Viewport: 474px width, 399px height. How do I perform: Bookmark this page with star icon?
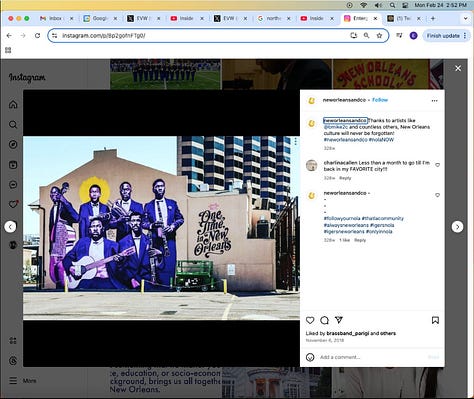(x=379, y=36)
